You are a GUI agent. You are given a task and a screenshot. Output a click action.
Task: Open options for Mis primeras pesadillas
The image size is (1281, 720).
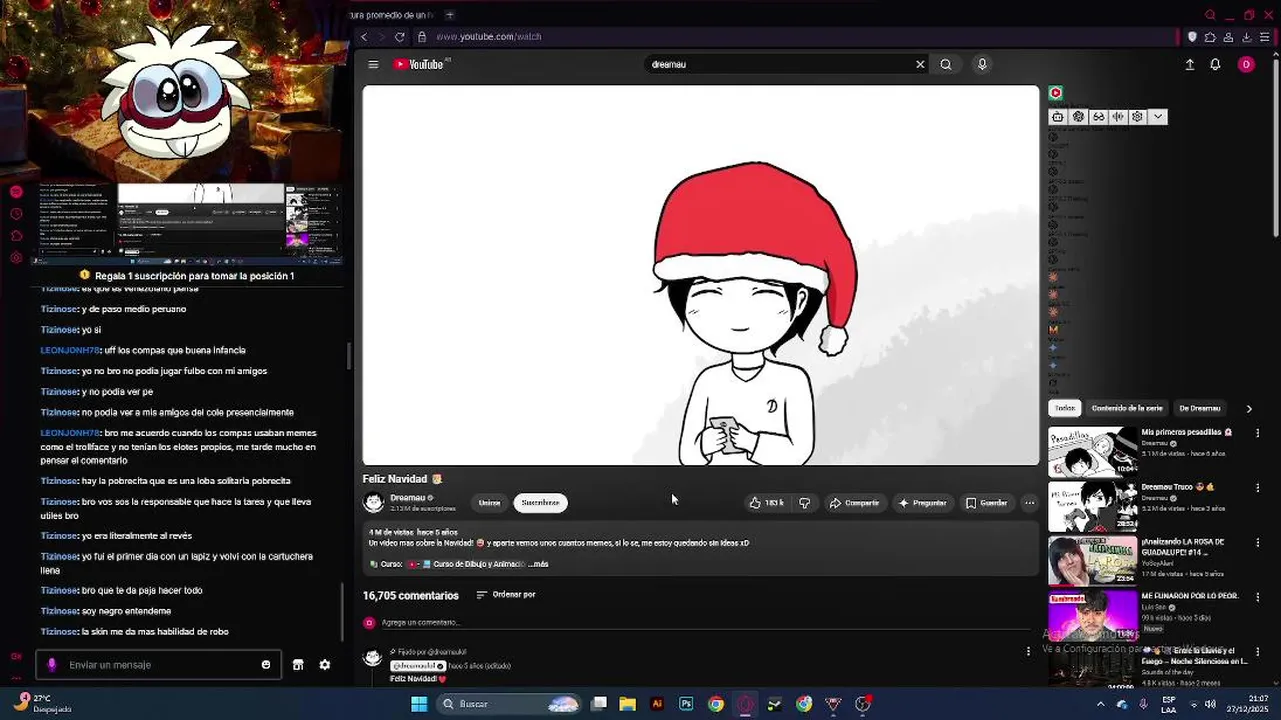click(1257, 433)
